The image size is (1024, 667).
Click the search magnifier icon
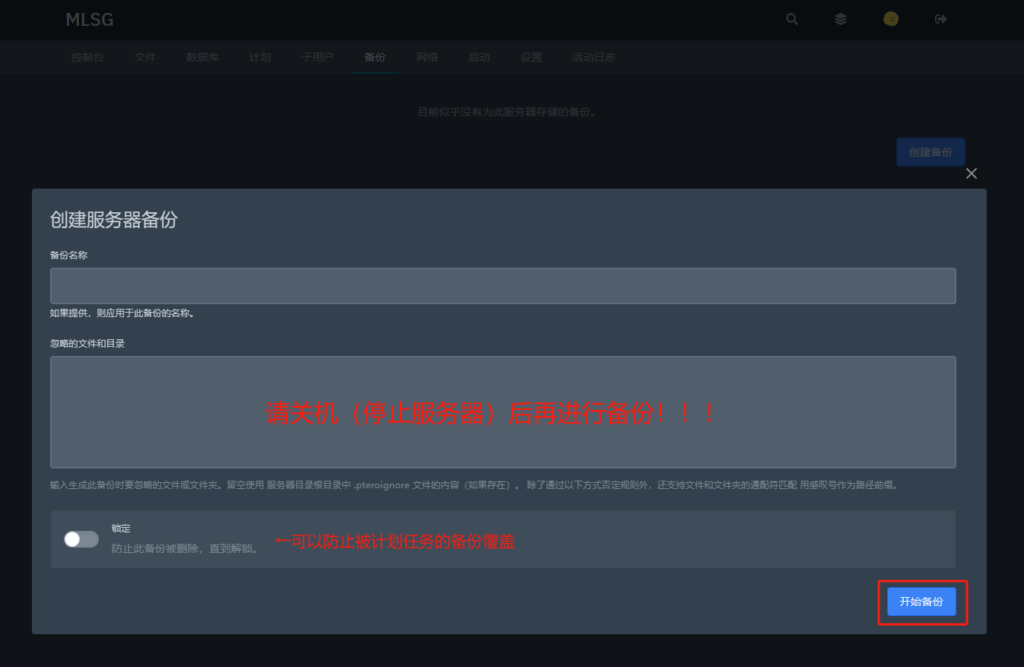point(792,19)
